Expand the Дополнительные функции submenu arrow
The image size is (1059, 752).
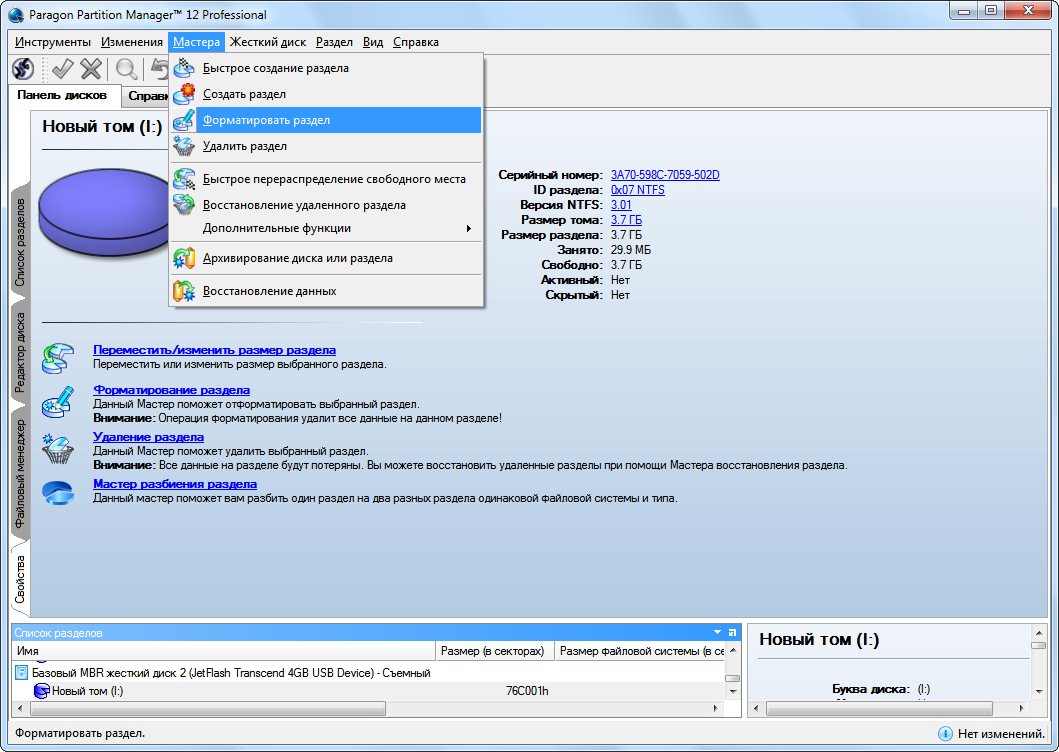click(x=469, y=228)
